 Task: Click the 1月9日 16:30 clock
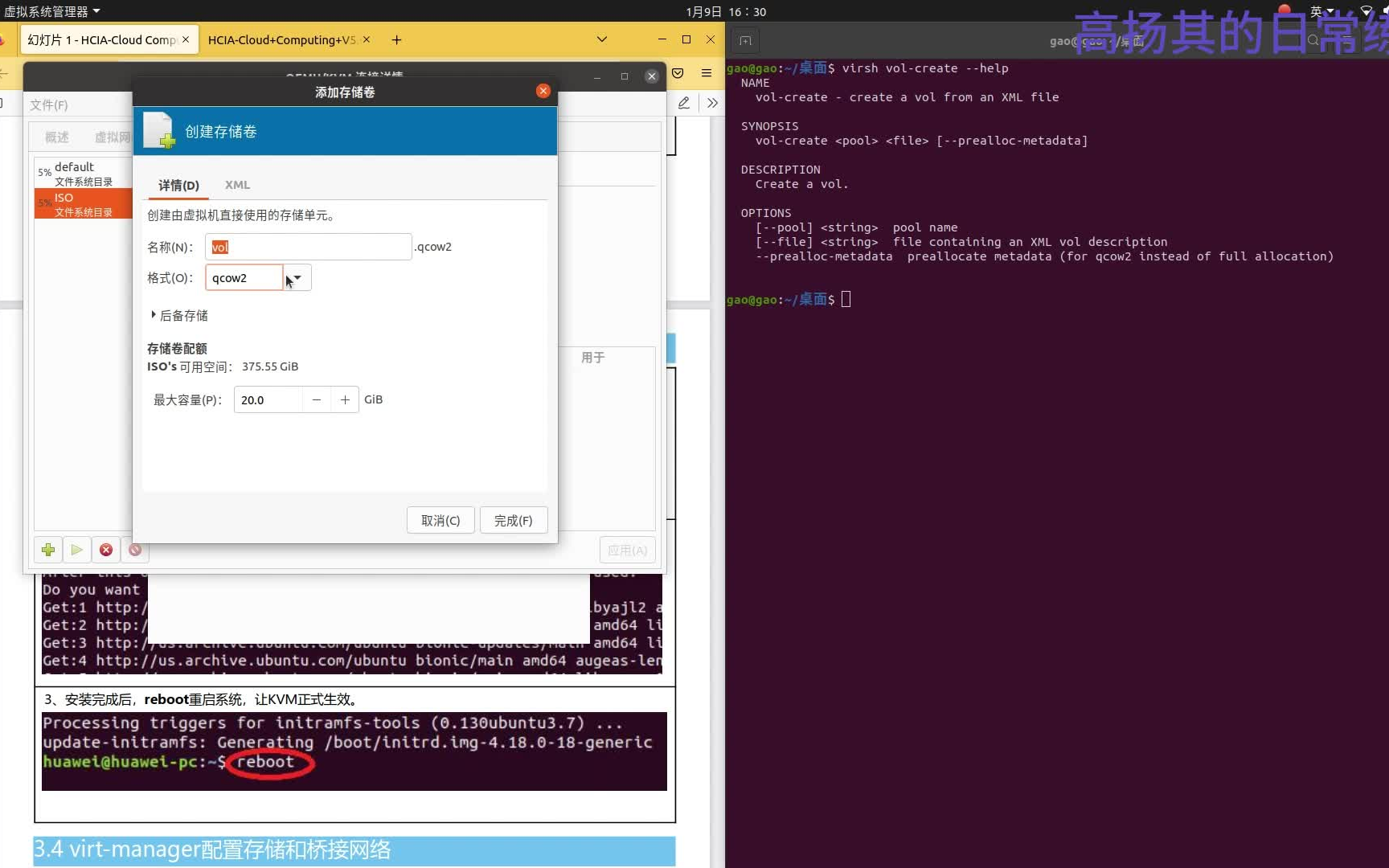click(726, 11)
